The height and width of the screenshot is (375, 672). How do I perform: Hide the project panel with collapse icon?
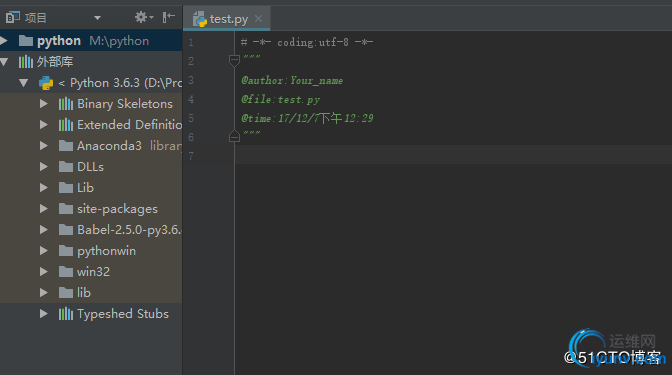pos(168,17)
